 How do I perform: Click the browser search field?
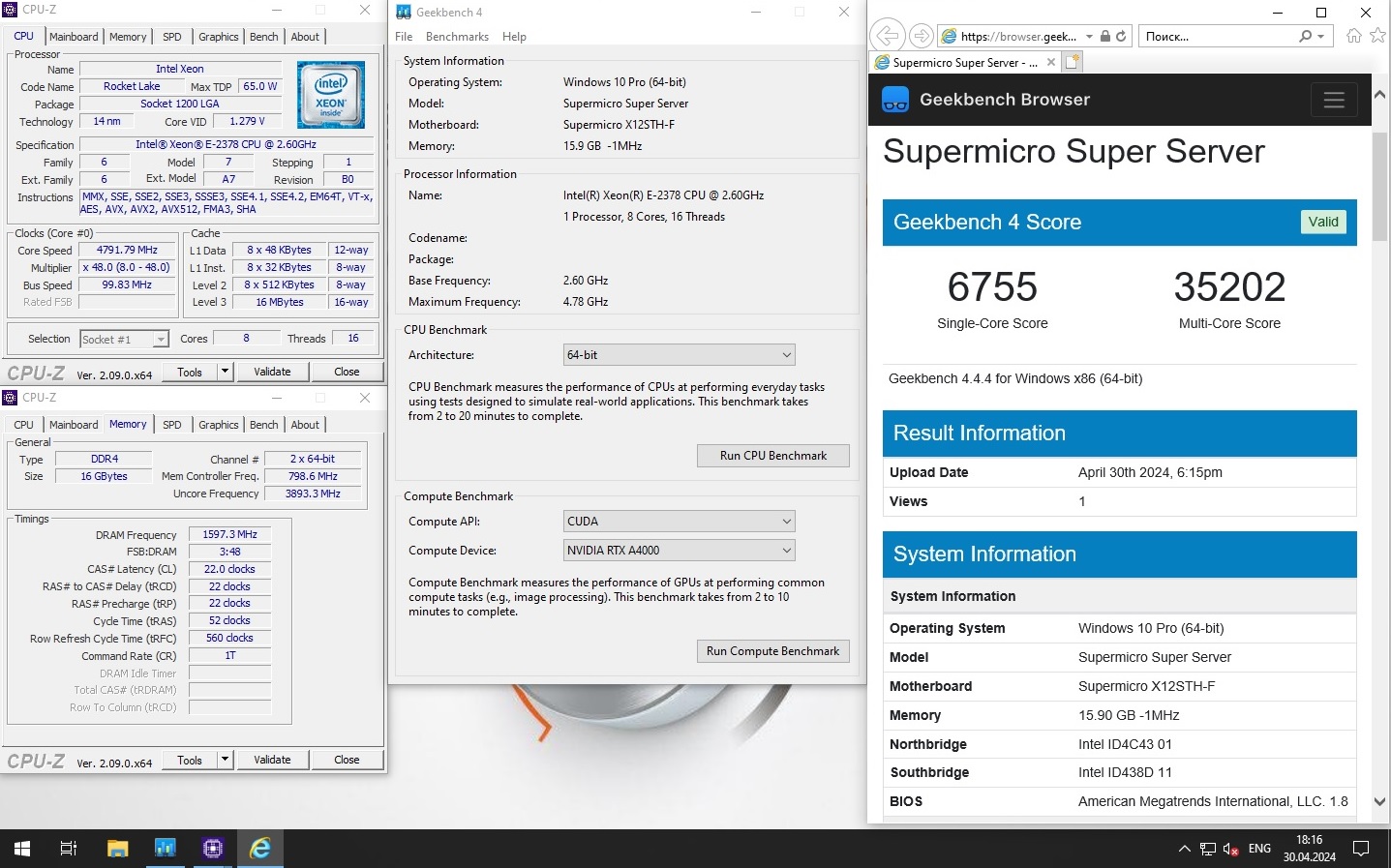coord(1220,36)
